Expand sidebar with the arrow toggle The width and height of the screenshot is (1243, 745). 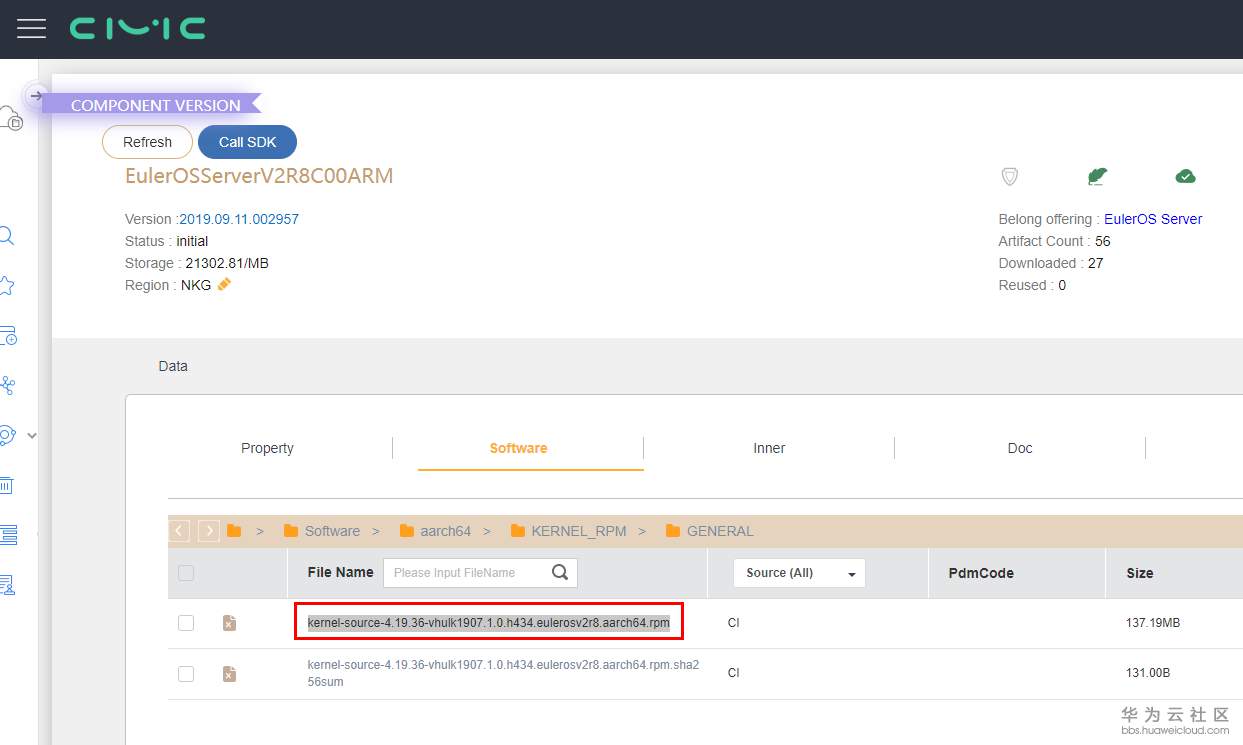(36, 96)
